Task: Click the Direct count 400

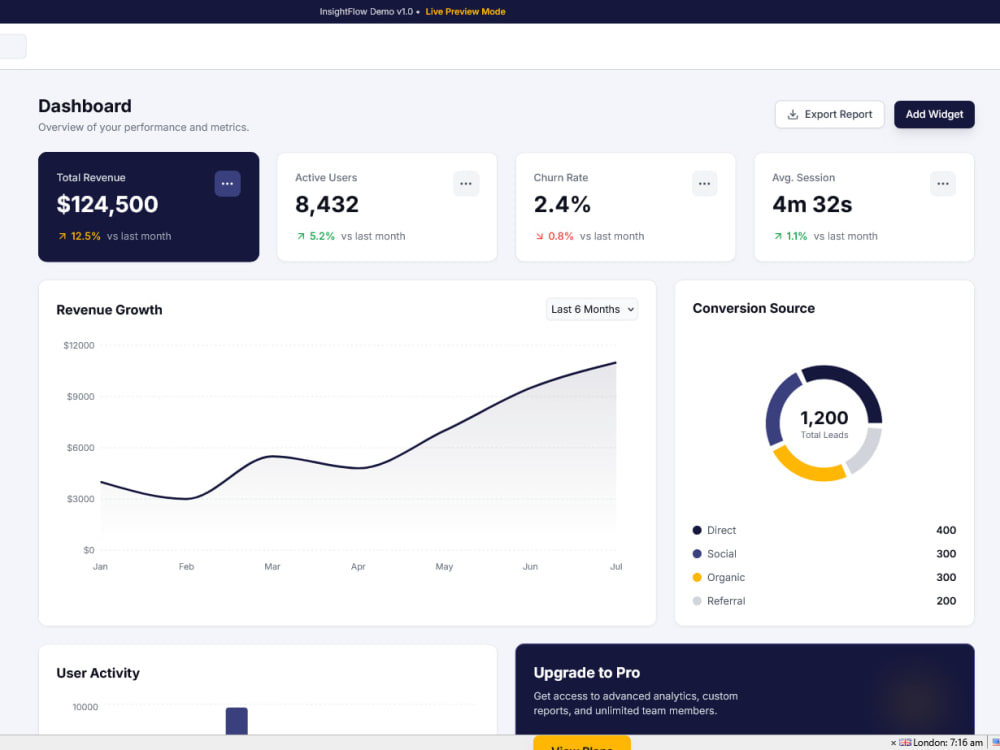Action: [946, 530]
